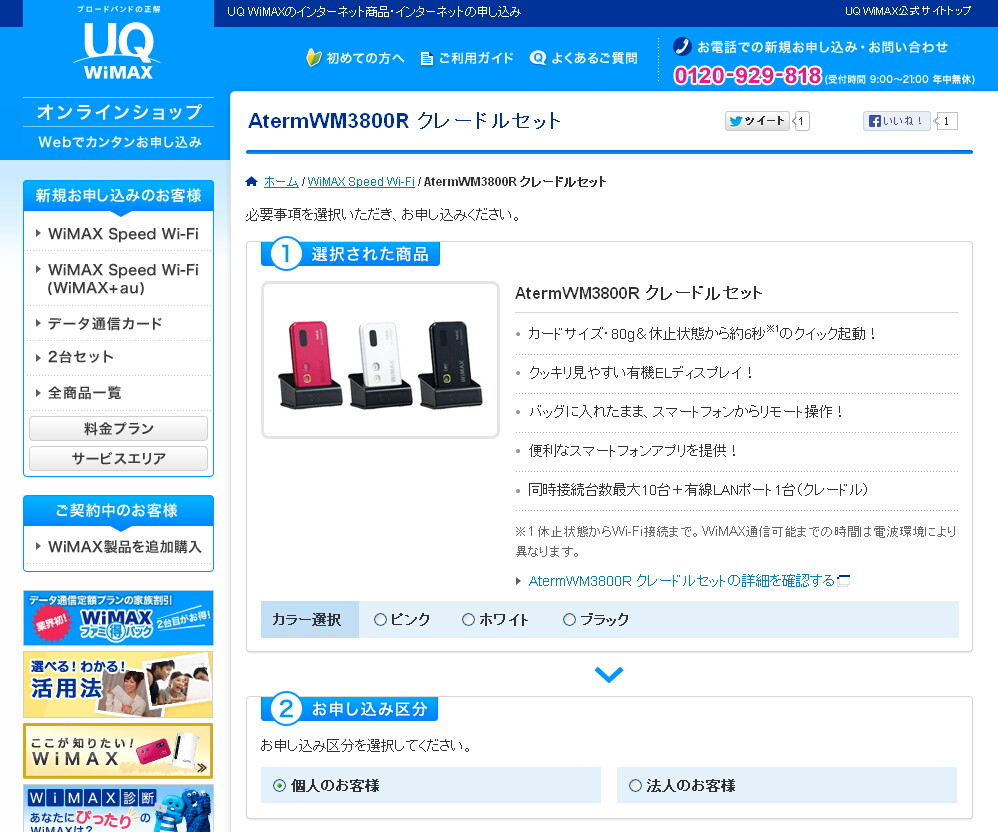Click the Facebook いいね！ button

(896, 121)
